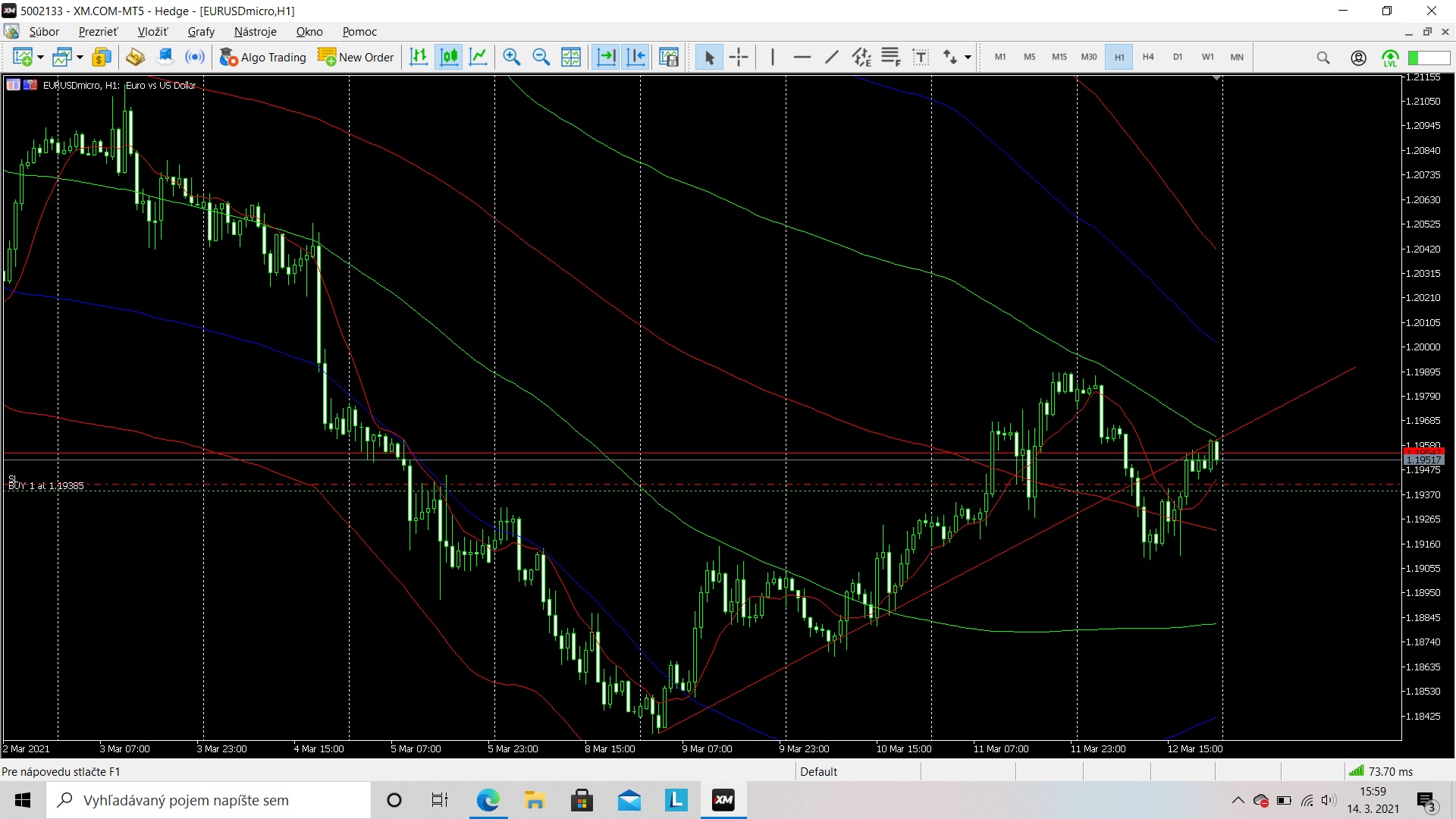Image resolution: width=1456 pixels, height=819 pixels.
Task: Open the arrows objects dropdown
Action: 968,58
